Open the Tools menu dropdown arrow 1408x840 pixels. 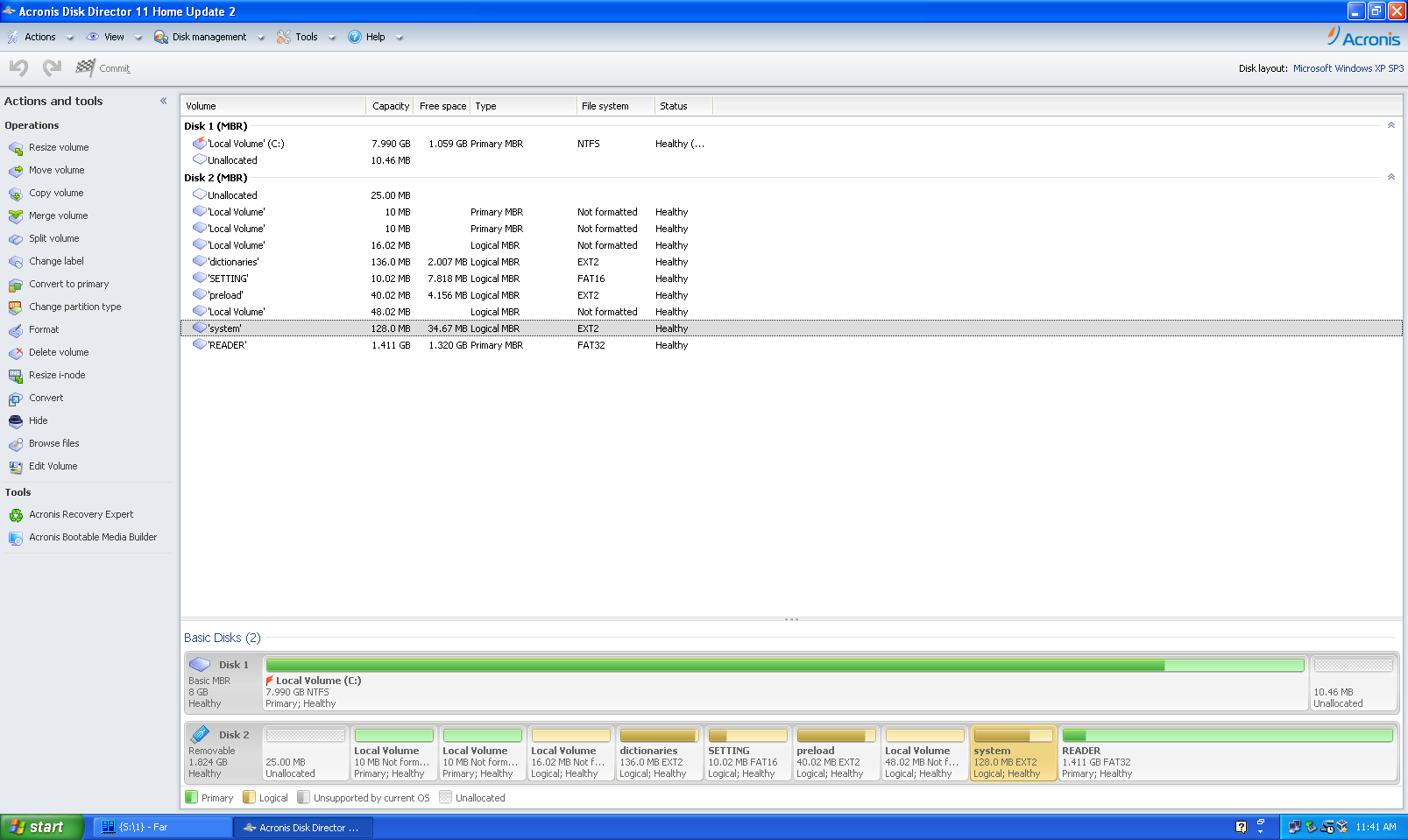point(331,38)
